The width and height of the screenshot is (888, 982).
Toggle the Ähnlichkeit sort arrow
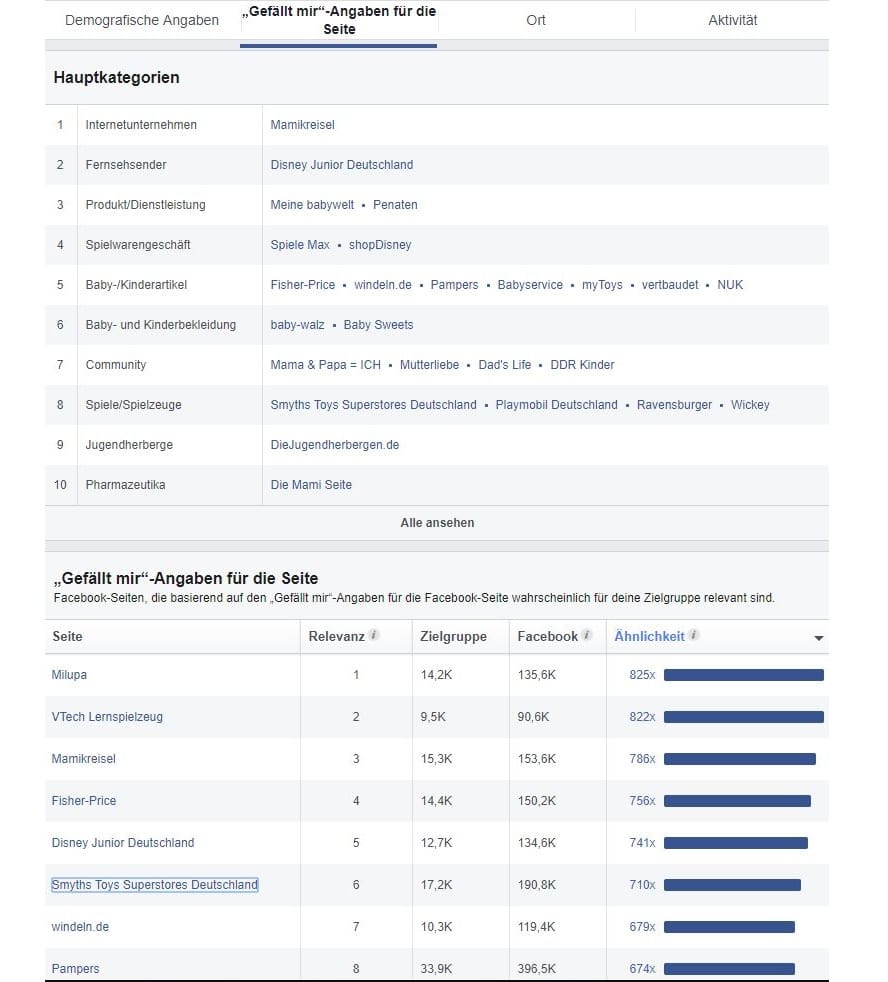click(818, 638)
